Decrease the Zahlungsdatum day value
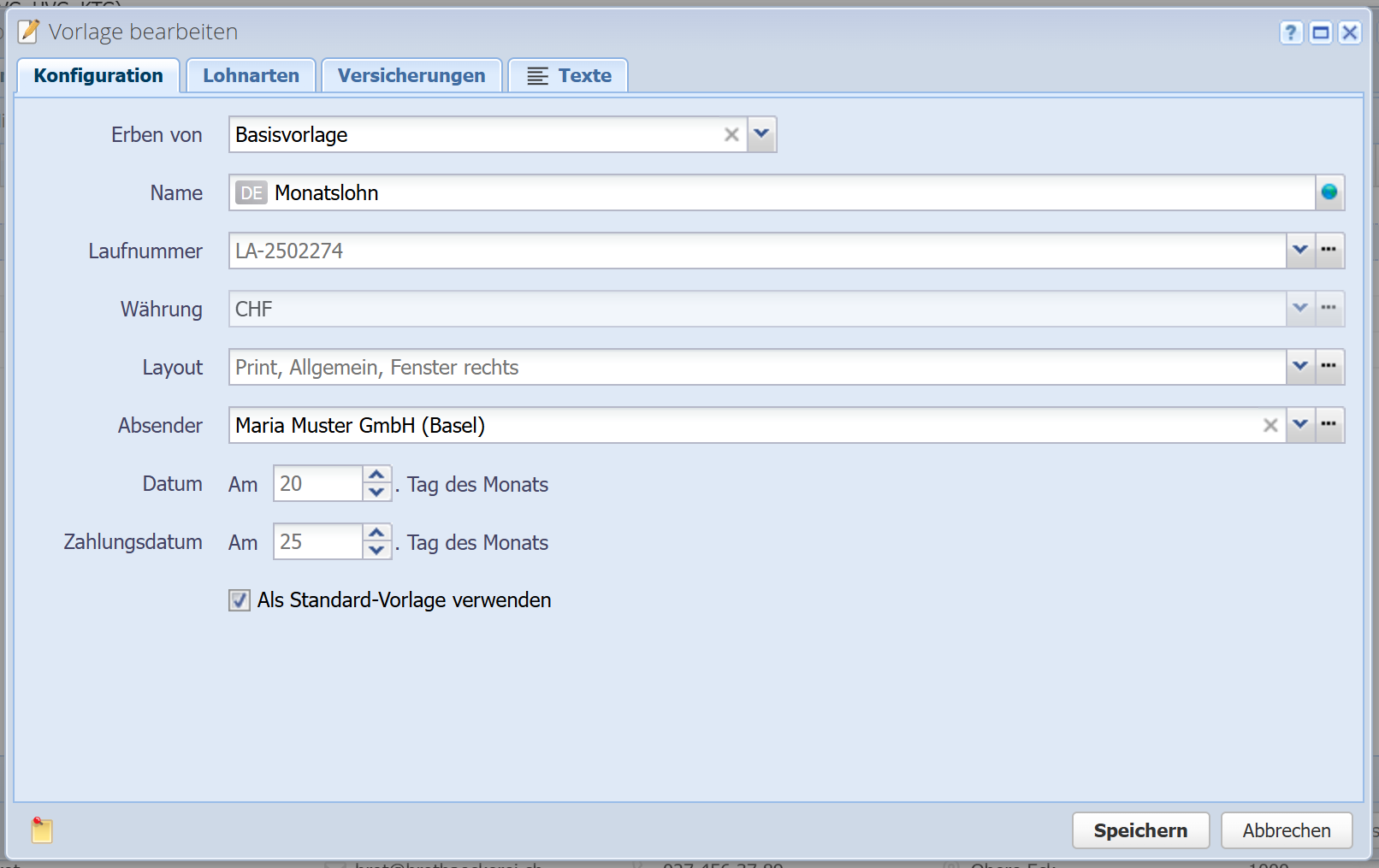This screenshot has height=868, width=1379. coord(376,552)
